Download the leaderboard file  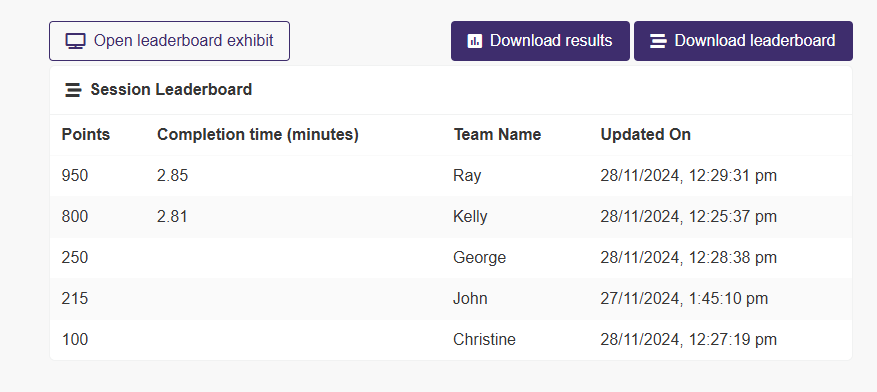tap(743, 41)
